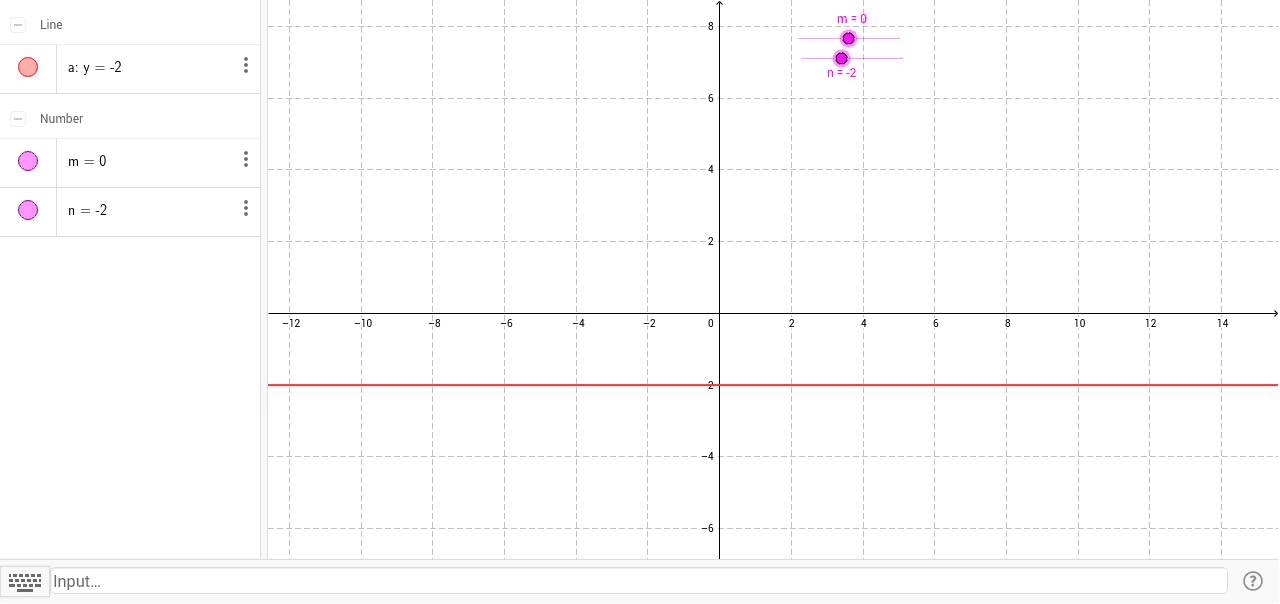
Task: Open options menu for n = -2
Action: tap(245, 209)
